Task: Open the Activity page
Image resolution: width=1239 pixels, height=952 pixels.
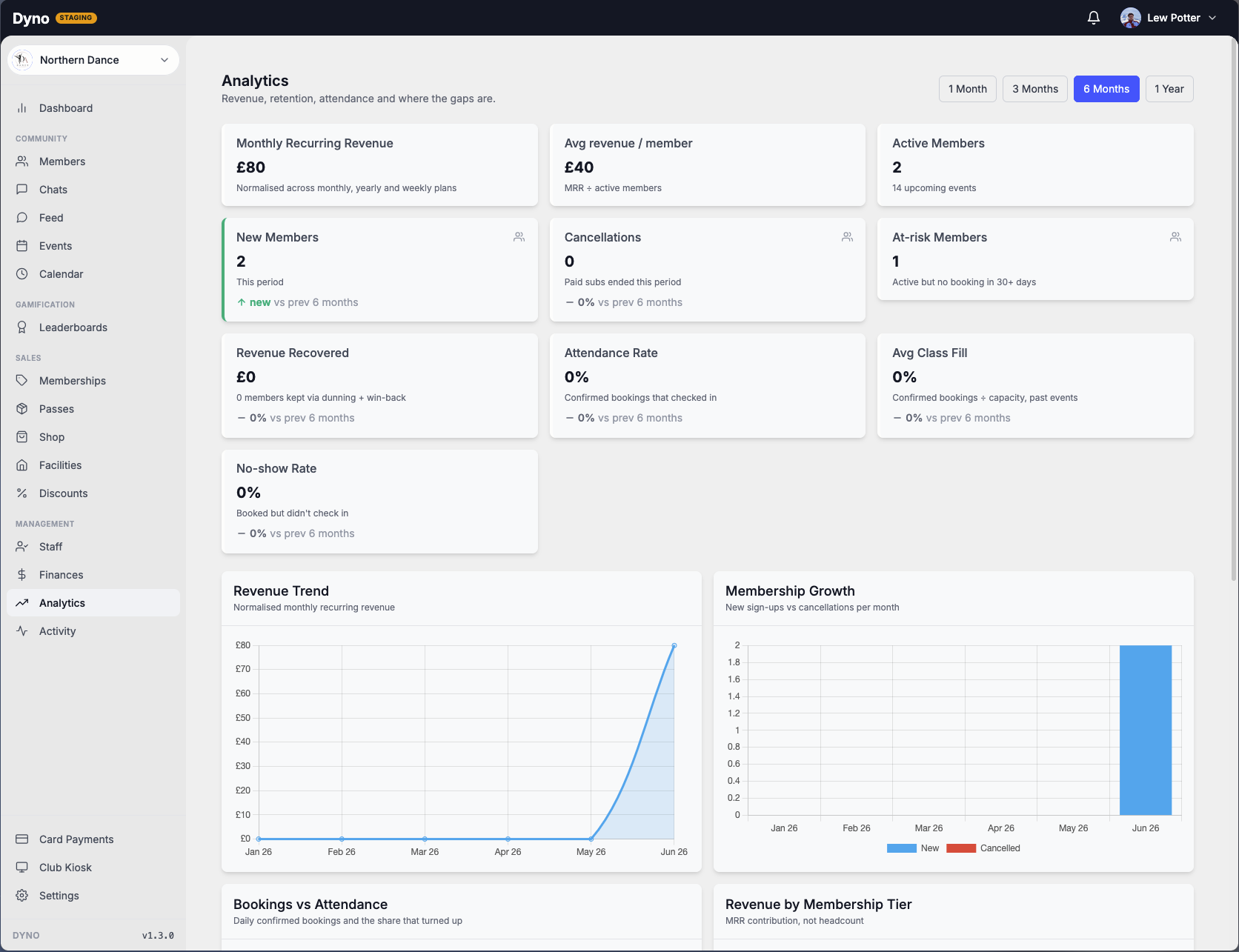Action: (93, 631)
